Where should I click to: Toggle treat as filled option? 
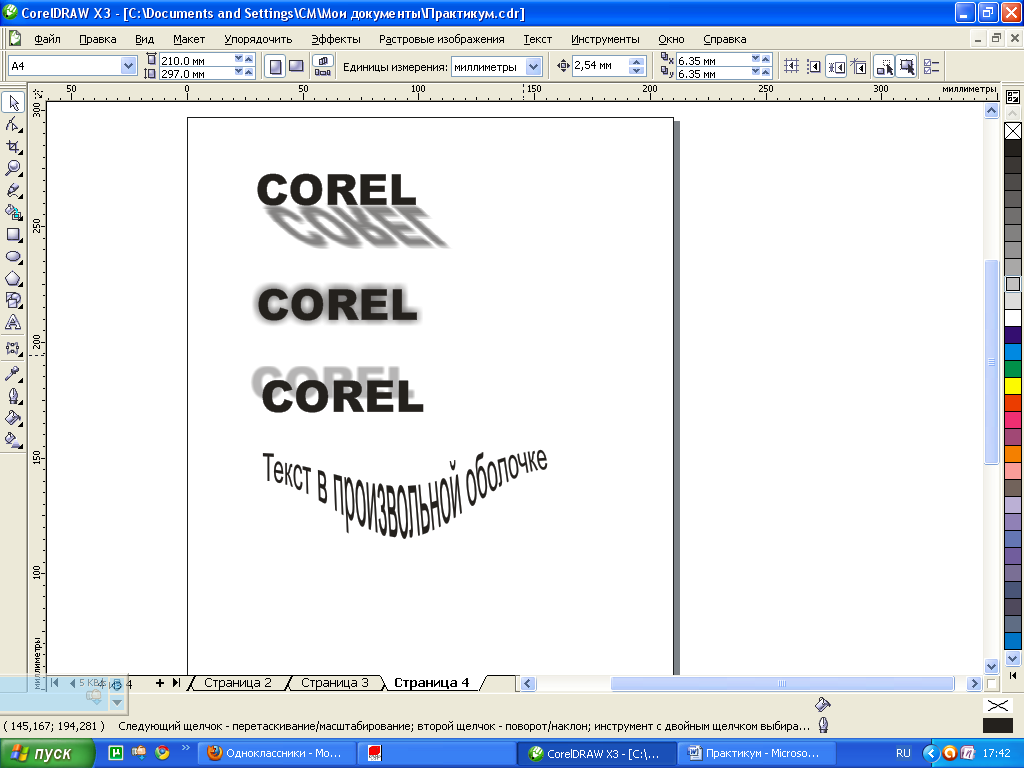(x=906, y=66)
